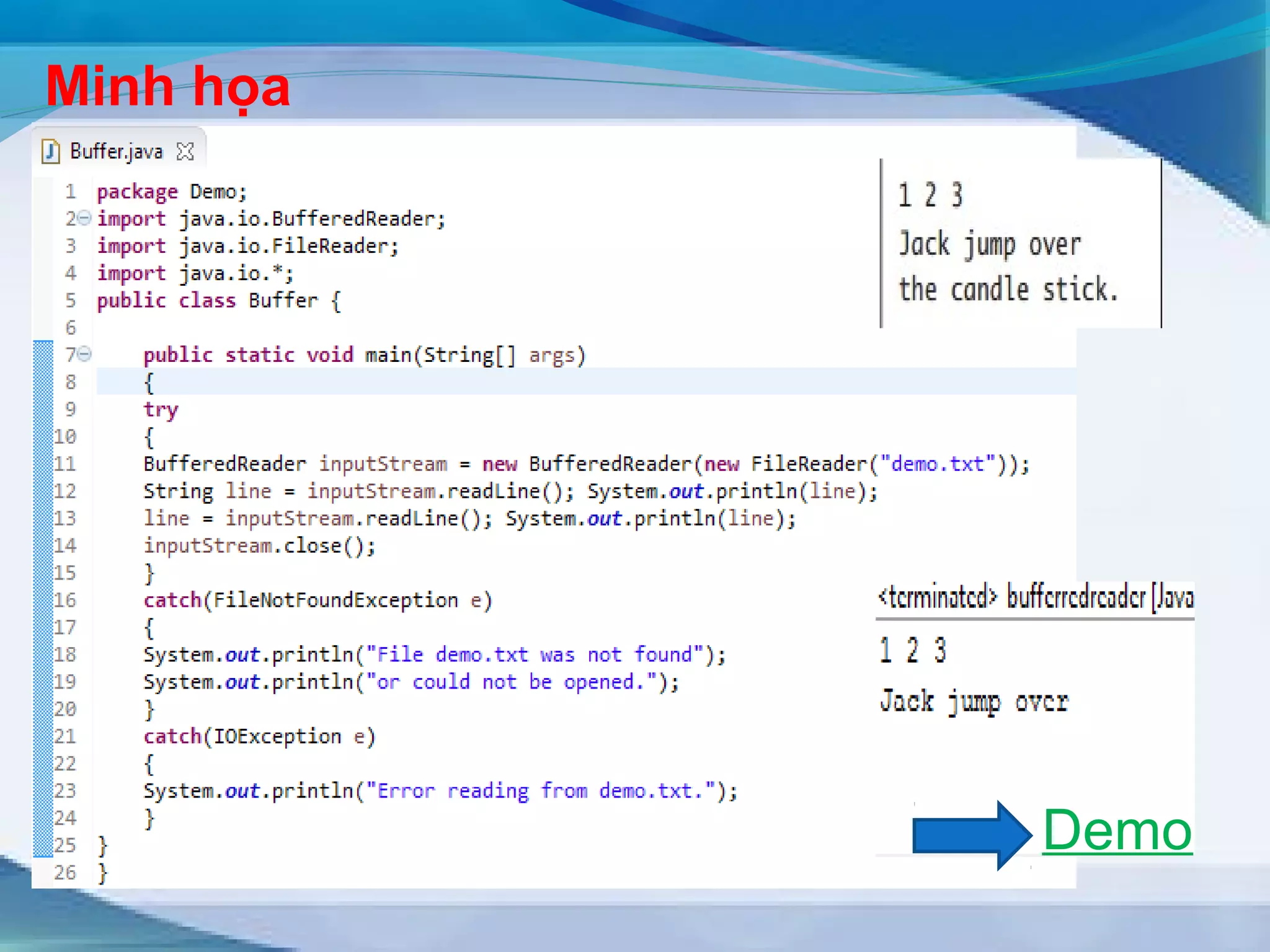Close the Buffer.java editor tab

click(185, 151)
